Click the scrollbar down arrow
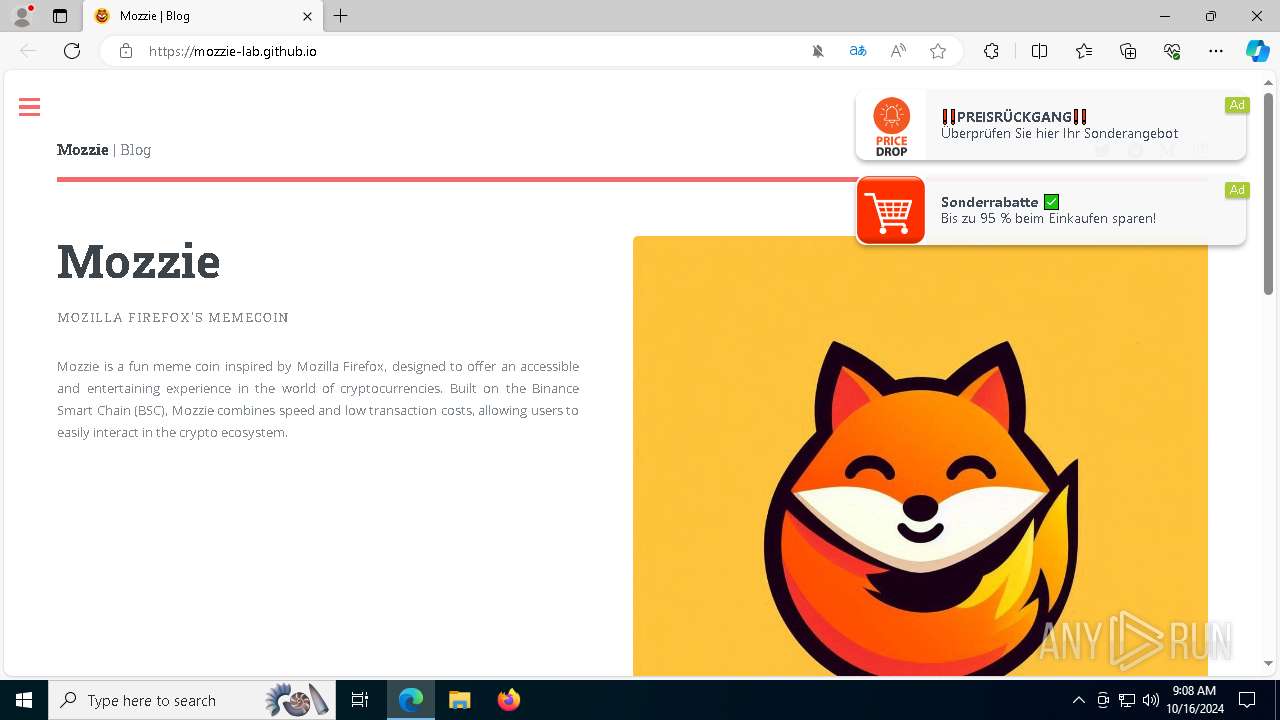This screenshot has width=1280, height=720. (1268, 663)
